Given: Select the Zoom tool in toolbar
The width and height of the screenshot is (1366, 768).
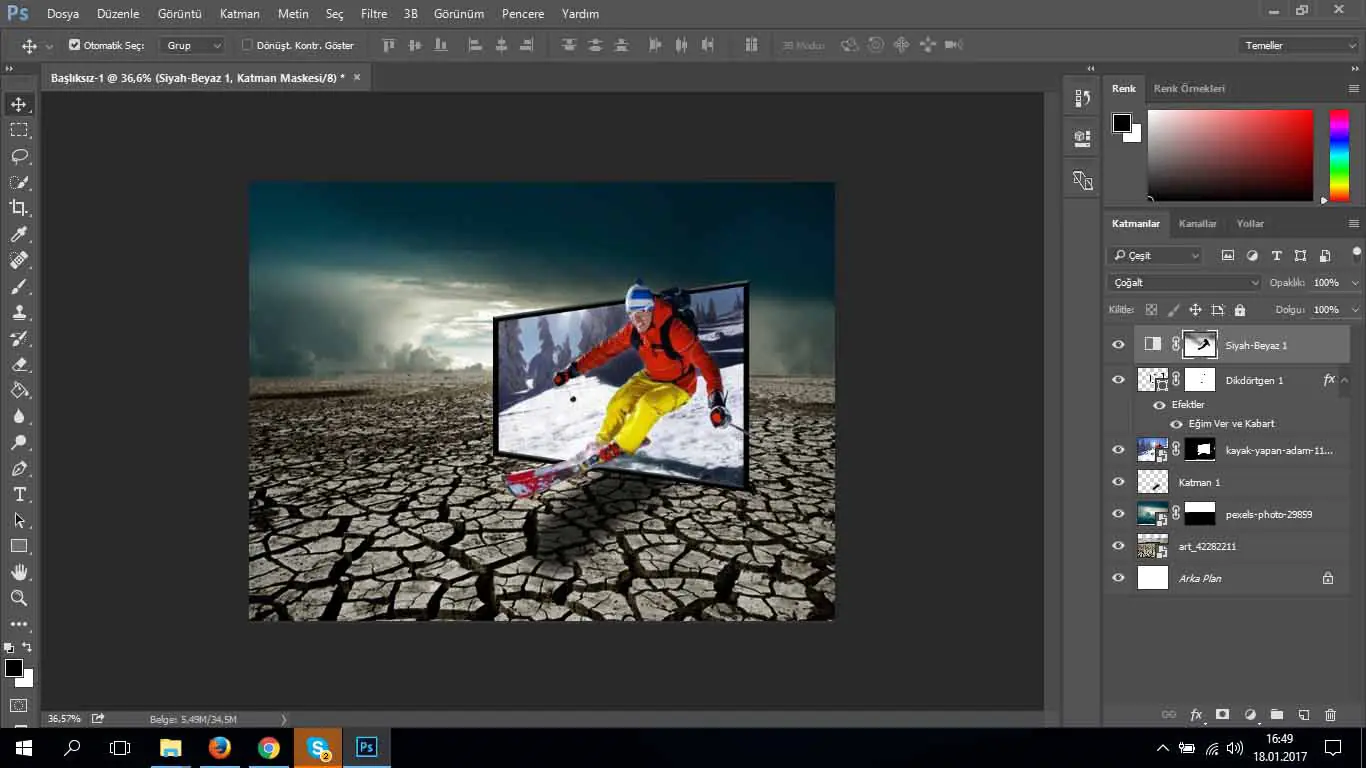Looking at the screenshot, I should pos(19,598).
